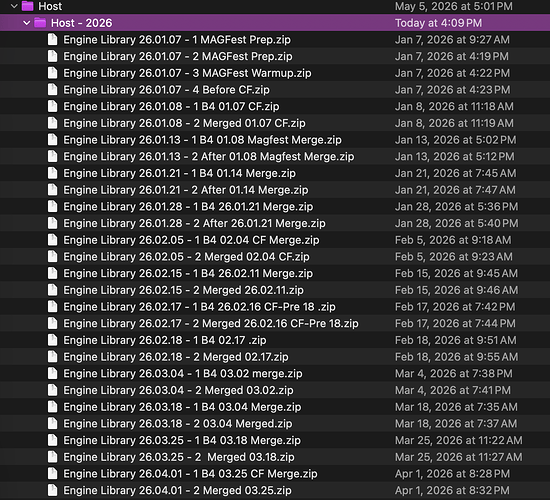Click the date Feb 18, 2026 at 9:51 AM
Screen dimensions: 550x500
[456, 340]
